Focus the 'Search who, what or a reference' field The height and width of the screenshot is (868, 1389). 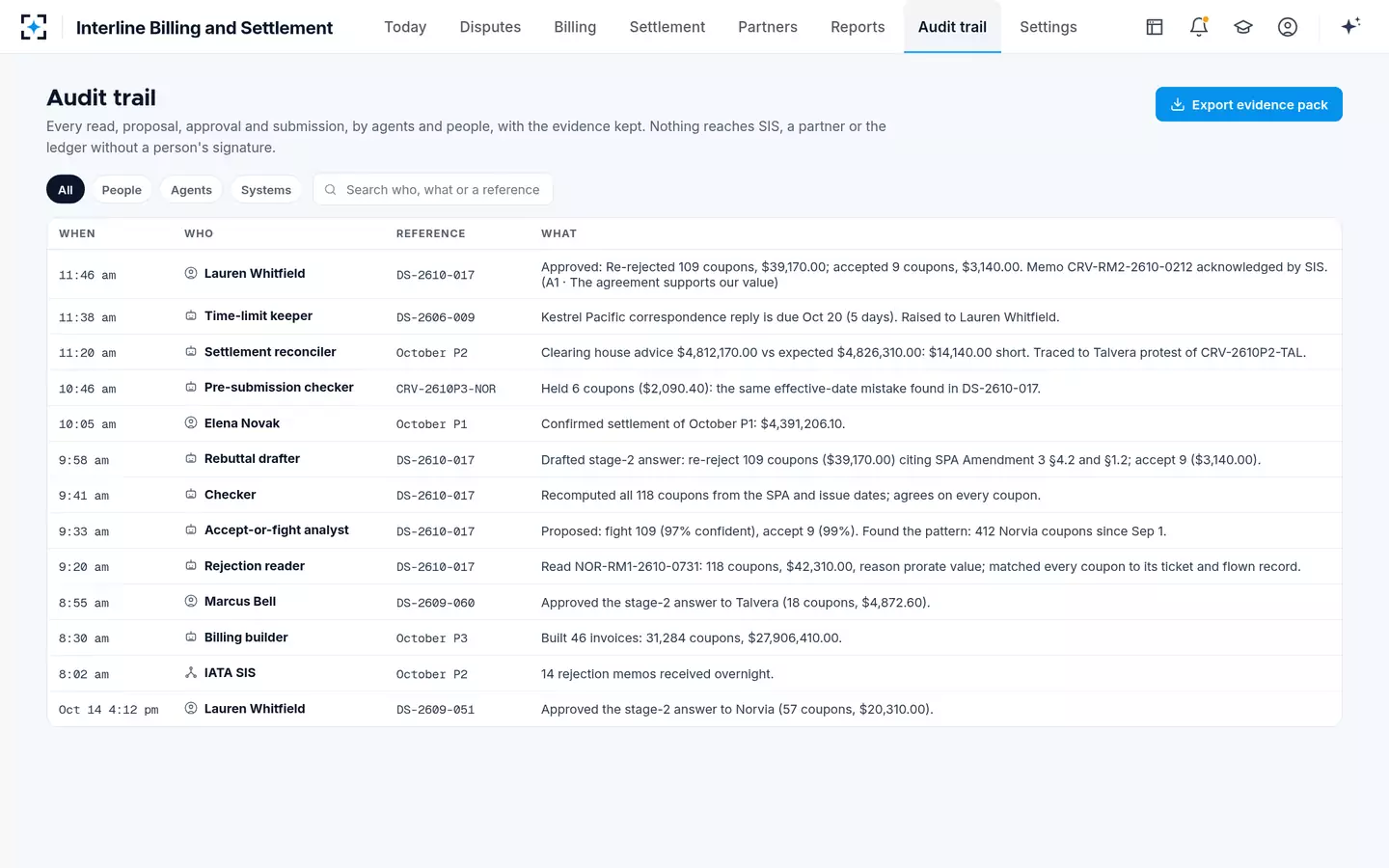click(x=433, y=190)
